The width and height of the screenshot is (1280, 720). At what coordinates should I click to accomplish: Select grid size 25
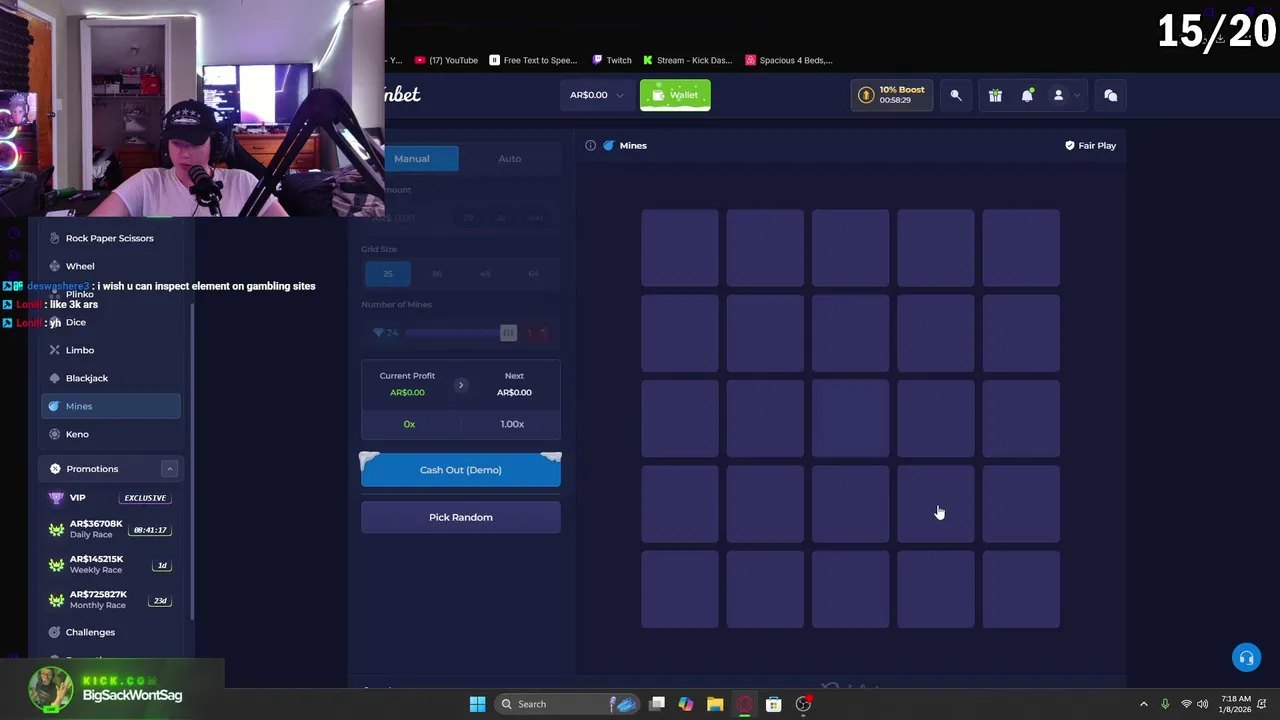[388, 273]
